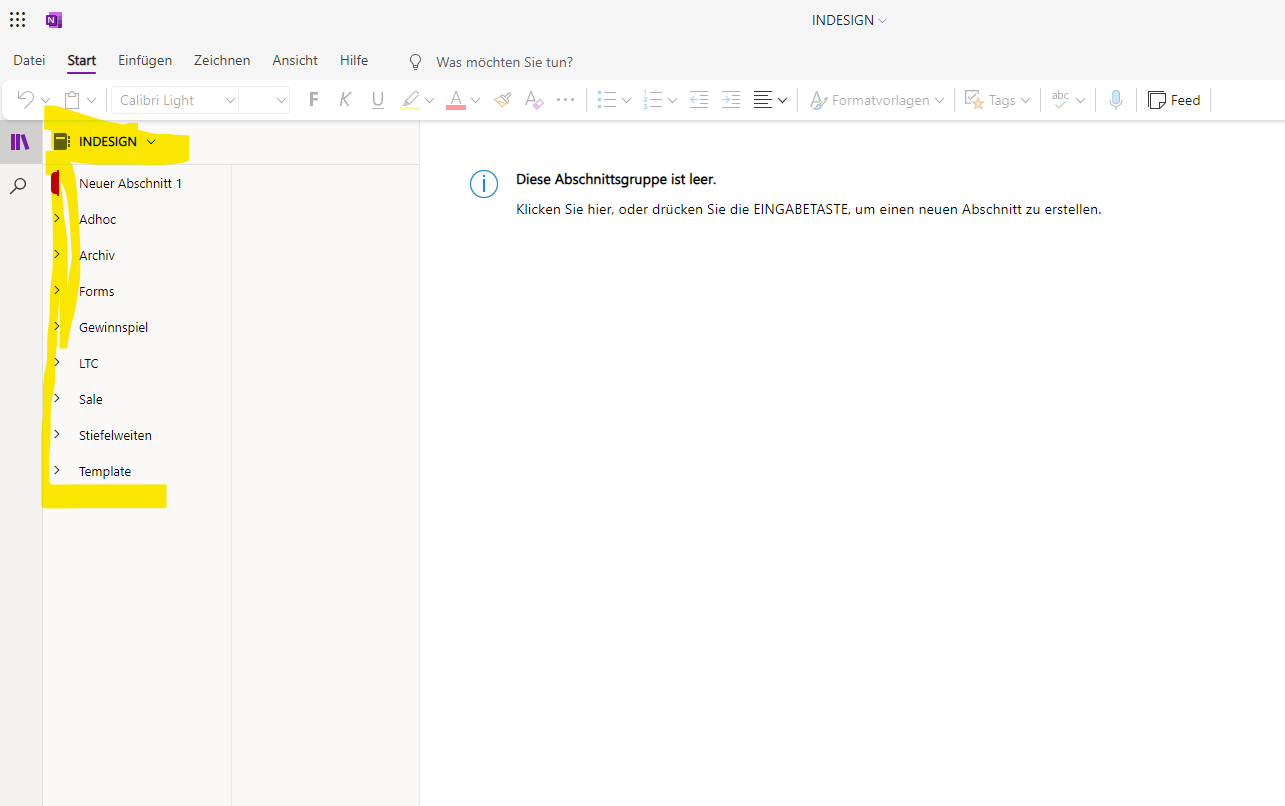Image resolution: width=1285 pixels, height=806 pixels.
Task: Open the highlight color dropdown arrow
Action: pyautogui.click(x=430, y=100)
